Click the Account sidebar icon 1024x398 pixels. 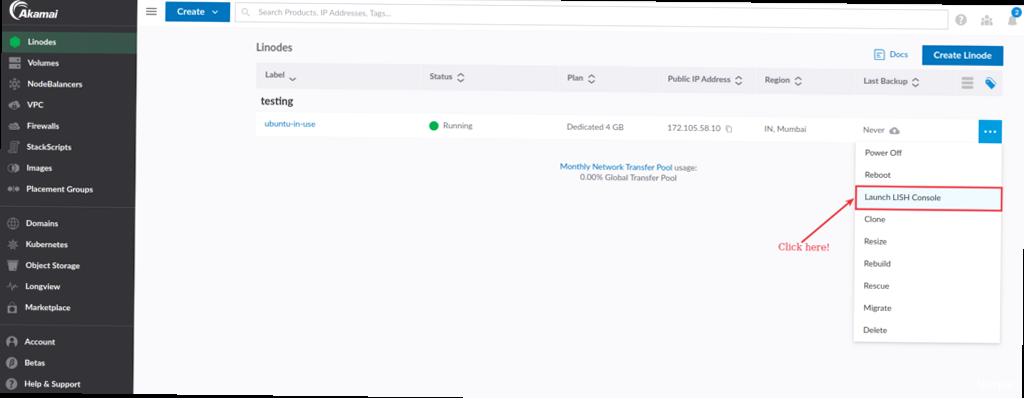[x=12, y=342]
